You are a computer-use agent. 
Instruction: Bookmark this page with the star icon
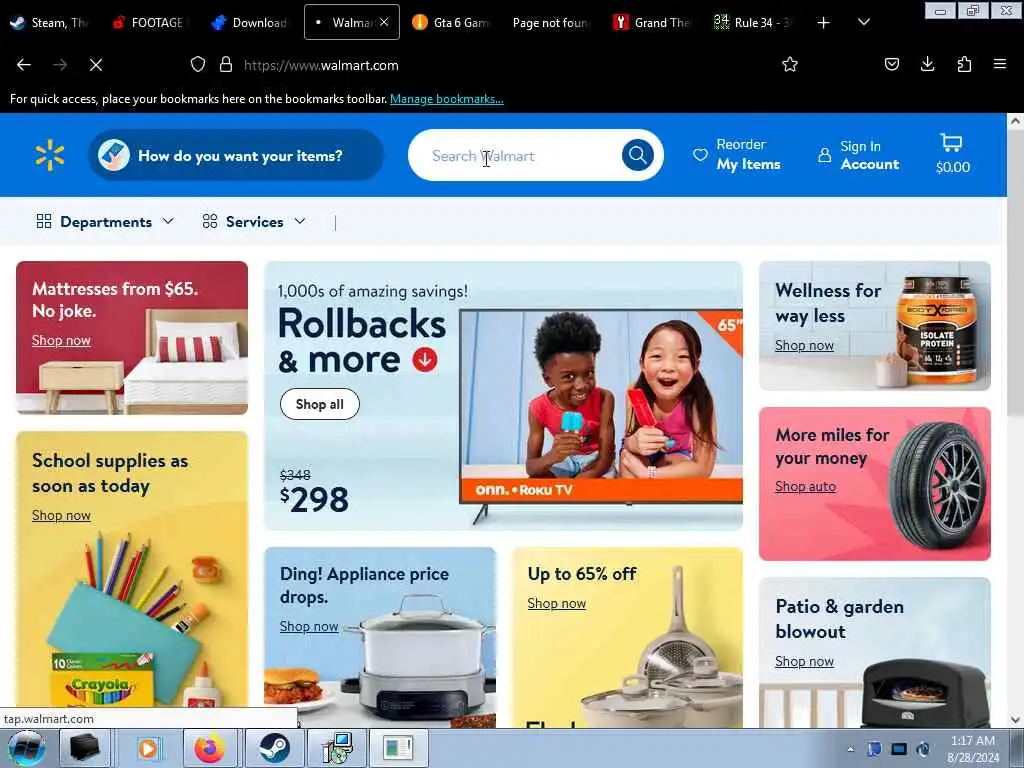[790, 64]
